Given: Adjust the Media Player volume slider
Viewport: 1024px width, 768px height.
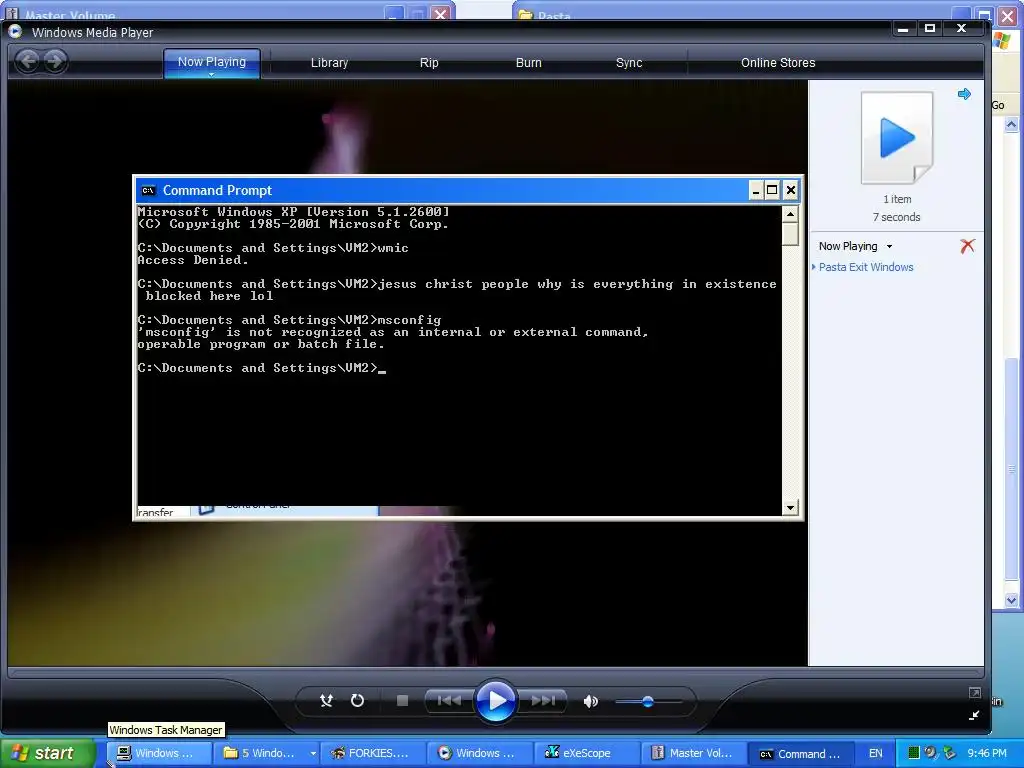Looking at the screenshot, I should click(x=648, y=701).
